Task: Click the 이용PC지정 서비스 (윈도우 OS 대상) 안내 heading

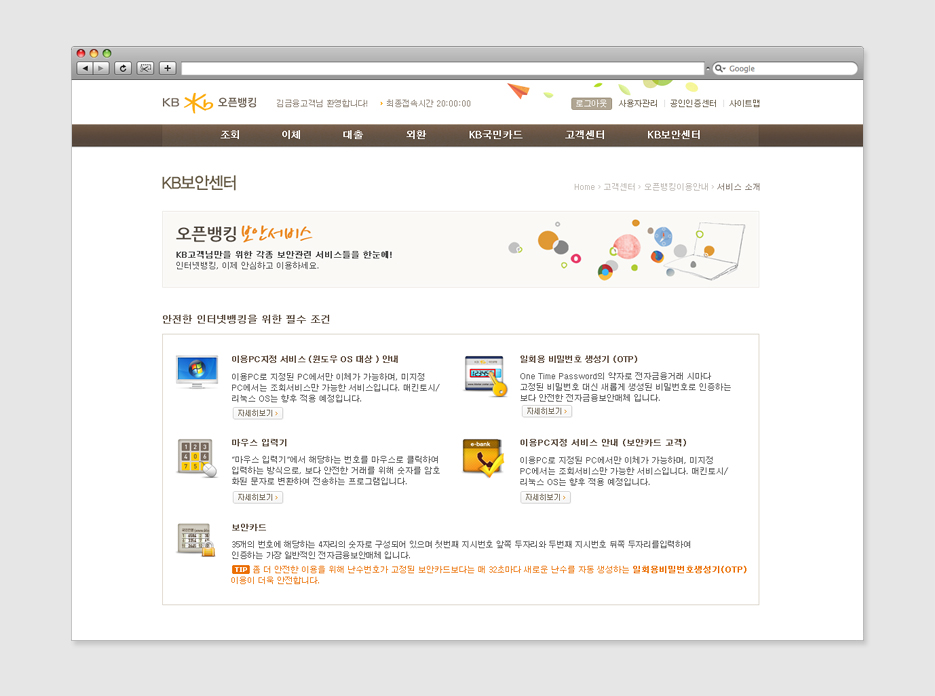Action: (315, 359)
